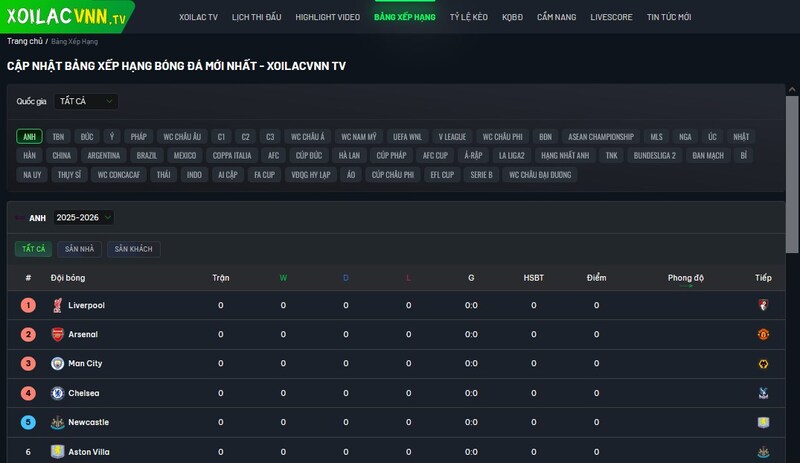800x463 pixels.
Task: Select the SÂN NHÀ standings tab
Action: pos(80,249)
